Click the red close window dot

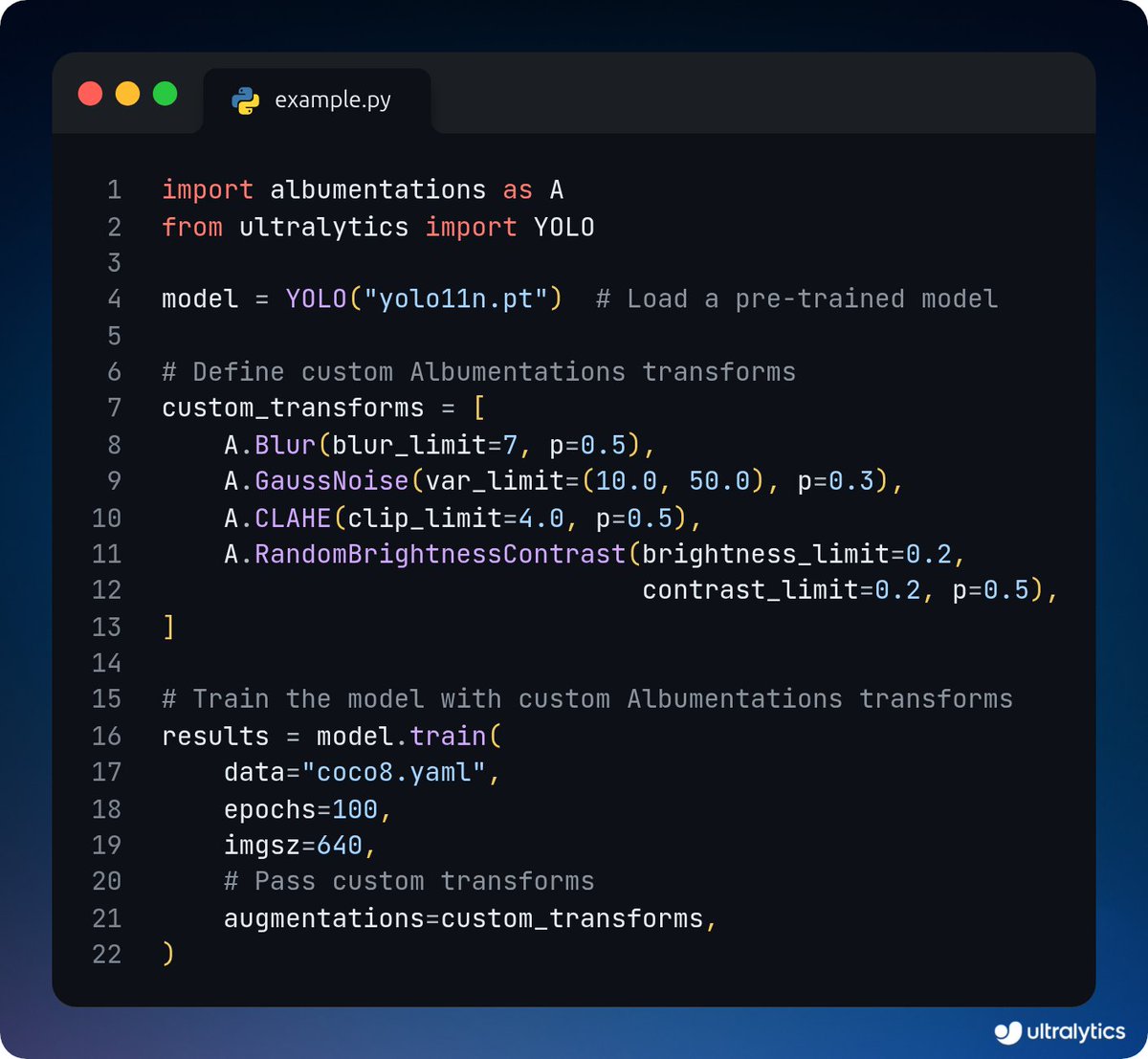point(90,94)
